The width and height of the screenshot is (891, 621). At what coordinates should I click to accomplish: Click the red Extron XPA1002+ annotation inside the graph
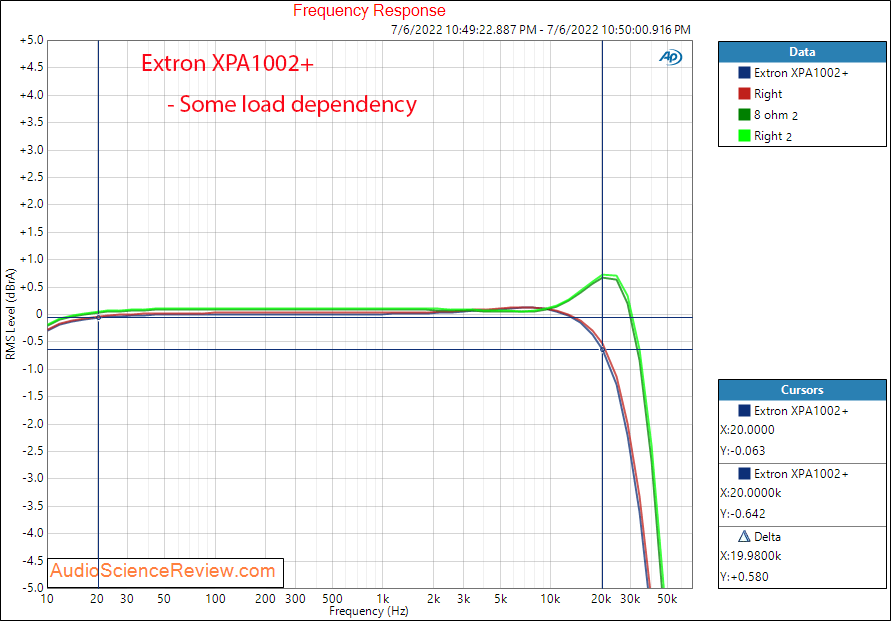(227, 63)
